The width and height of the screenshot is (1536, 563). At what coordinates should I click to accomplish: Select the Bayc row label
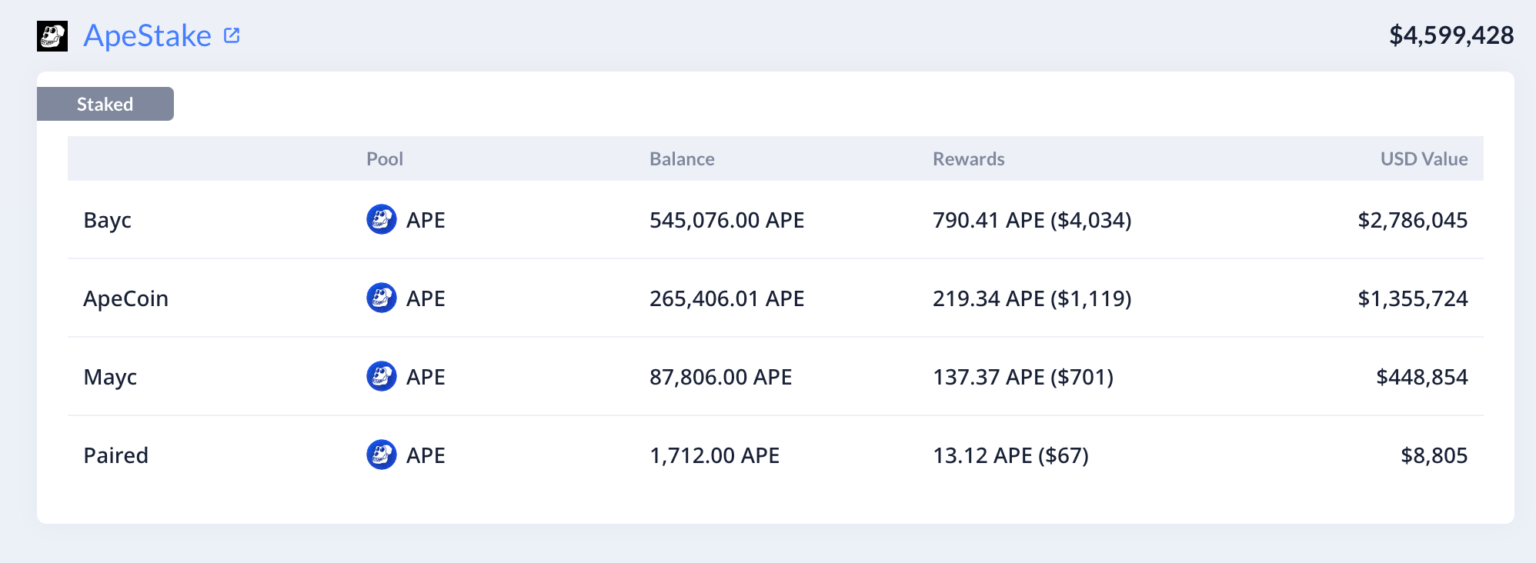click(x=107, y=220)
